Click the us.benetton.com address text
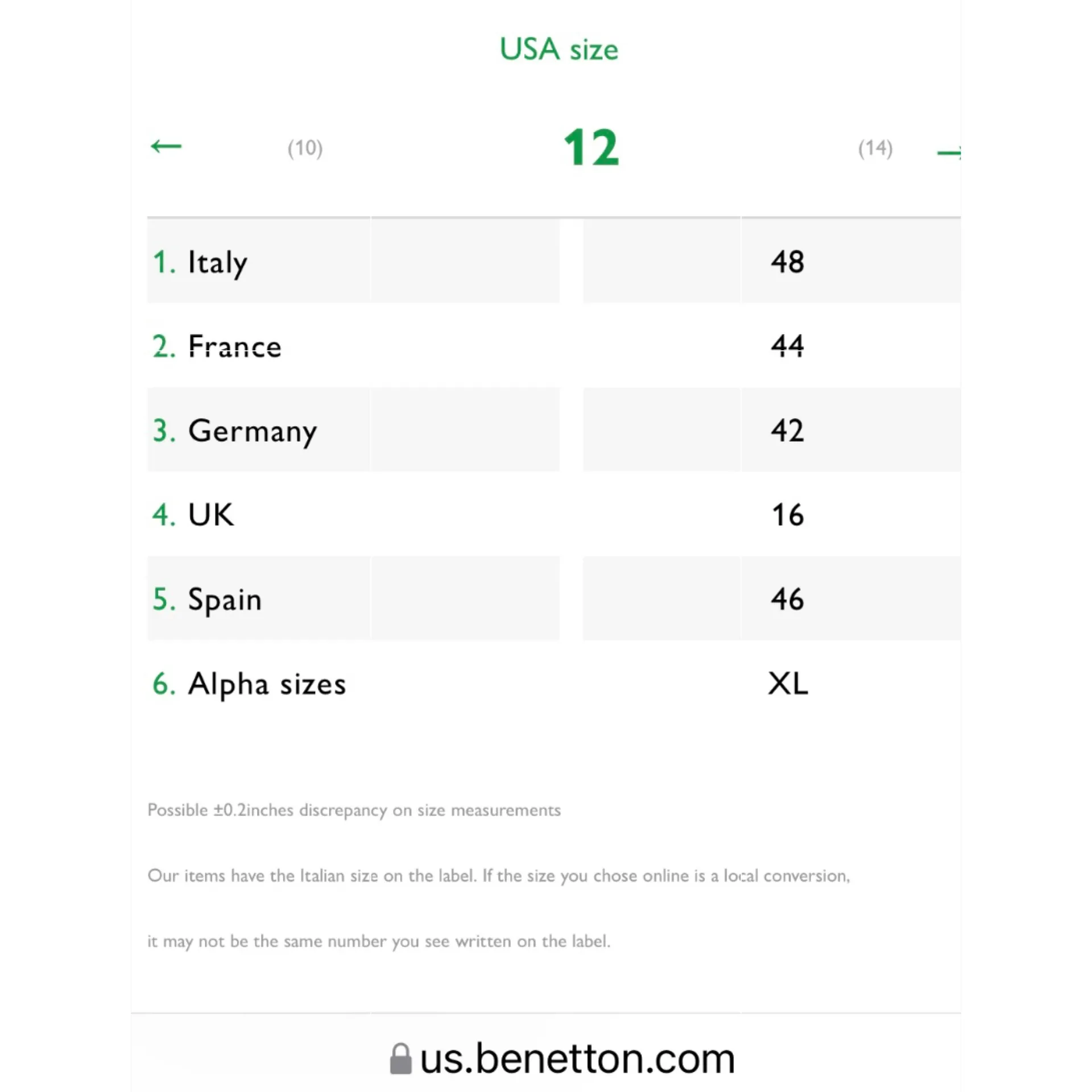1092x1092 pixels. click(x=577, y=1059)
